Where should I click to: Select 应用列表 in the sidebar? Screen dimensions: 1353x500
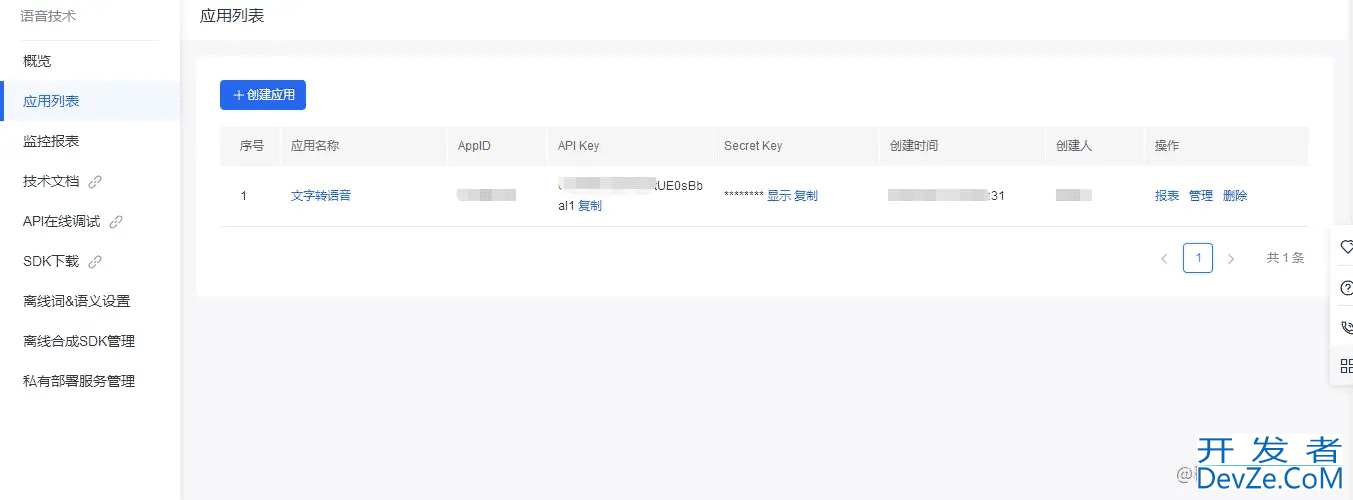(x=51, y=101)
